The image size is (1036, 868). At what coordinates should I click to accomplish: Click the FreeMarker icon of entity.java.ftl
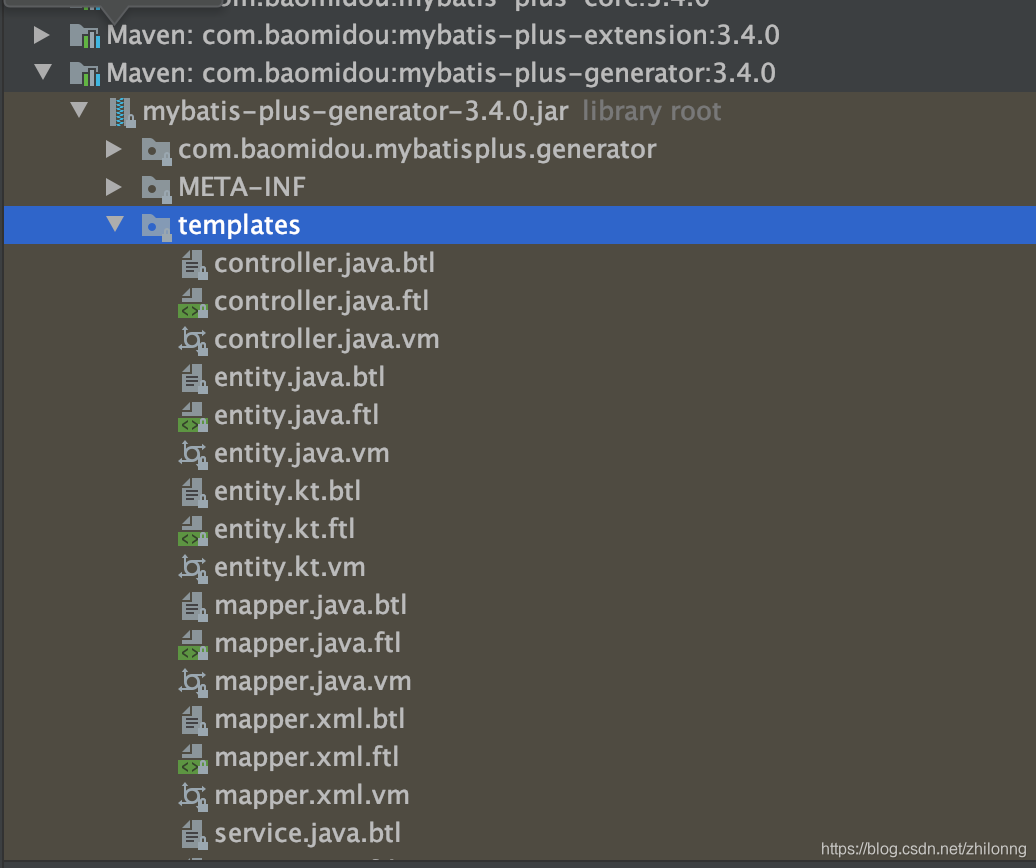tap(193, 417)
